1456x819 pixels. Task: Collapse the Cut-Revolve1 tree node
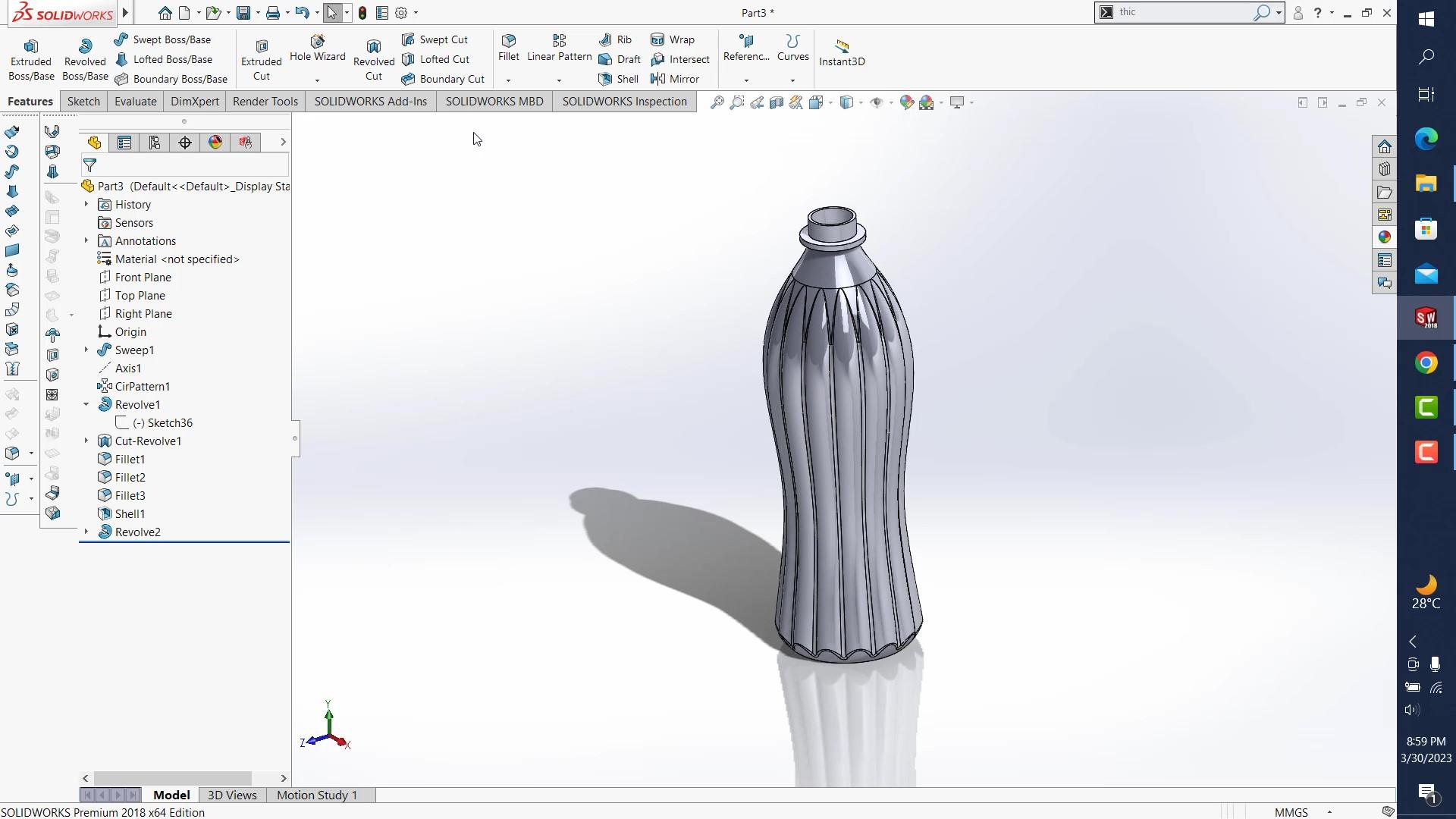point(85,441)
